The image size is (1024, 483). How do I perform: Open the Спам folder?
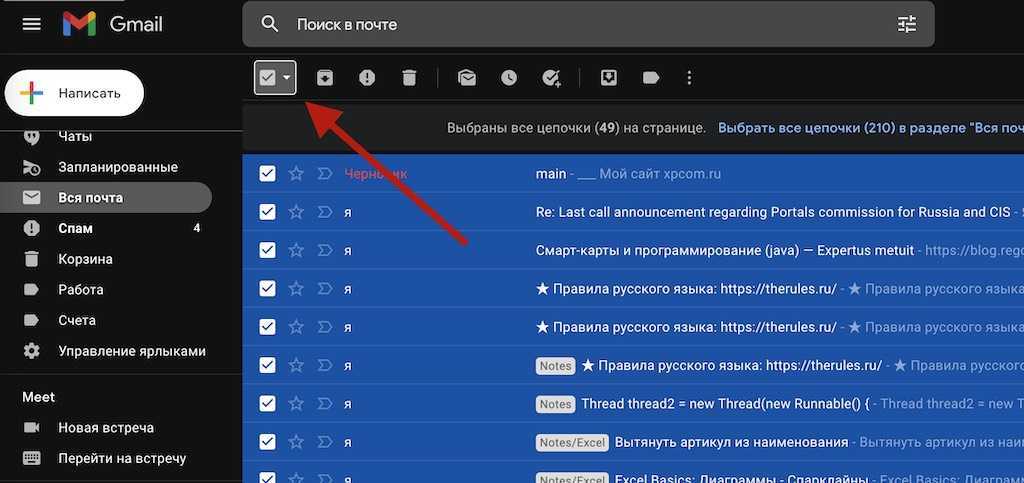[x=76, y=228]
